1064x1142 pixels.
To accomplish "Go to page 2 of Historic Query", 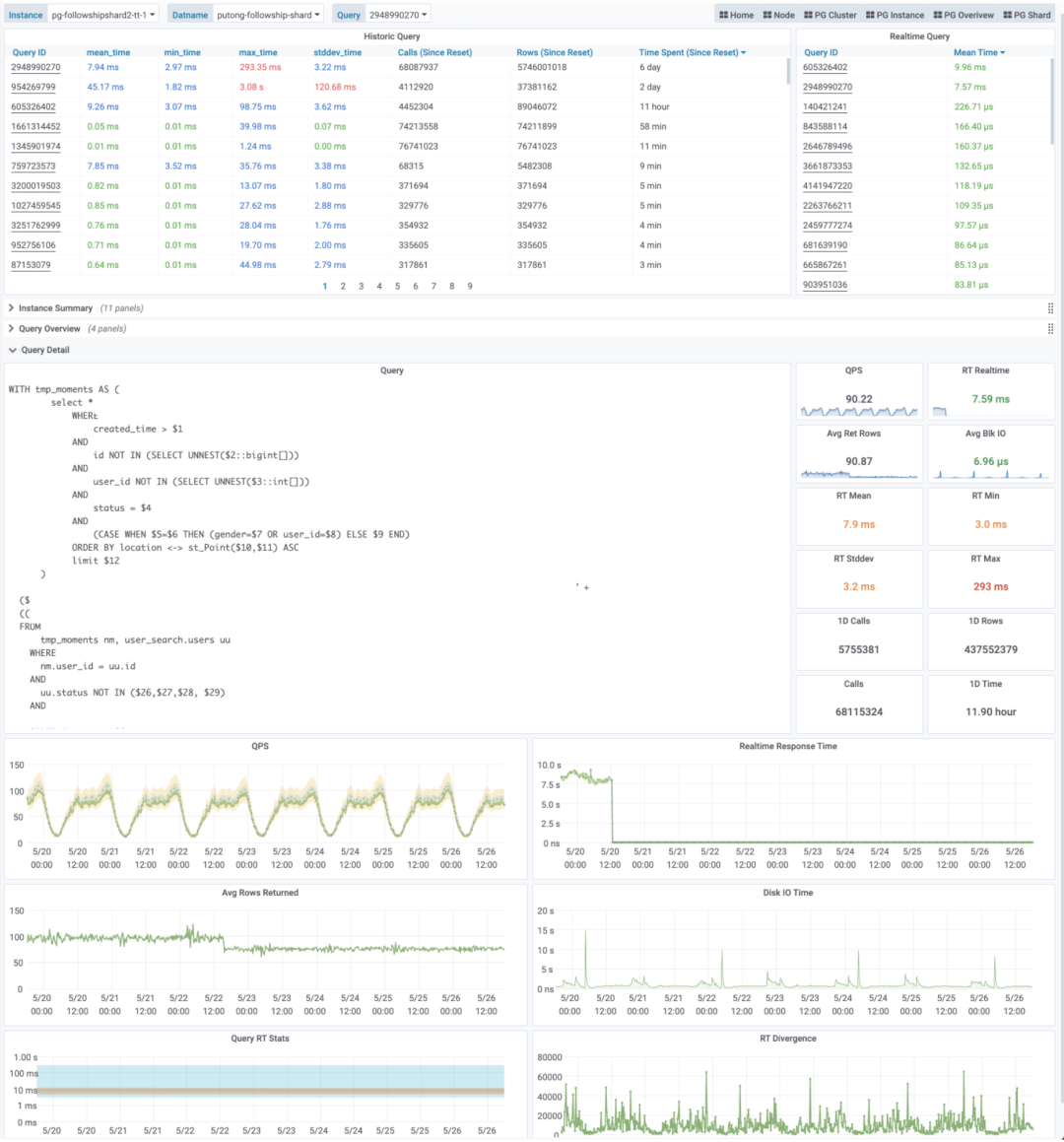I will point(343,286).
